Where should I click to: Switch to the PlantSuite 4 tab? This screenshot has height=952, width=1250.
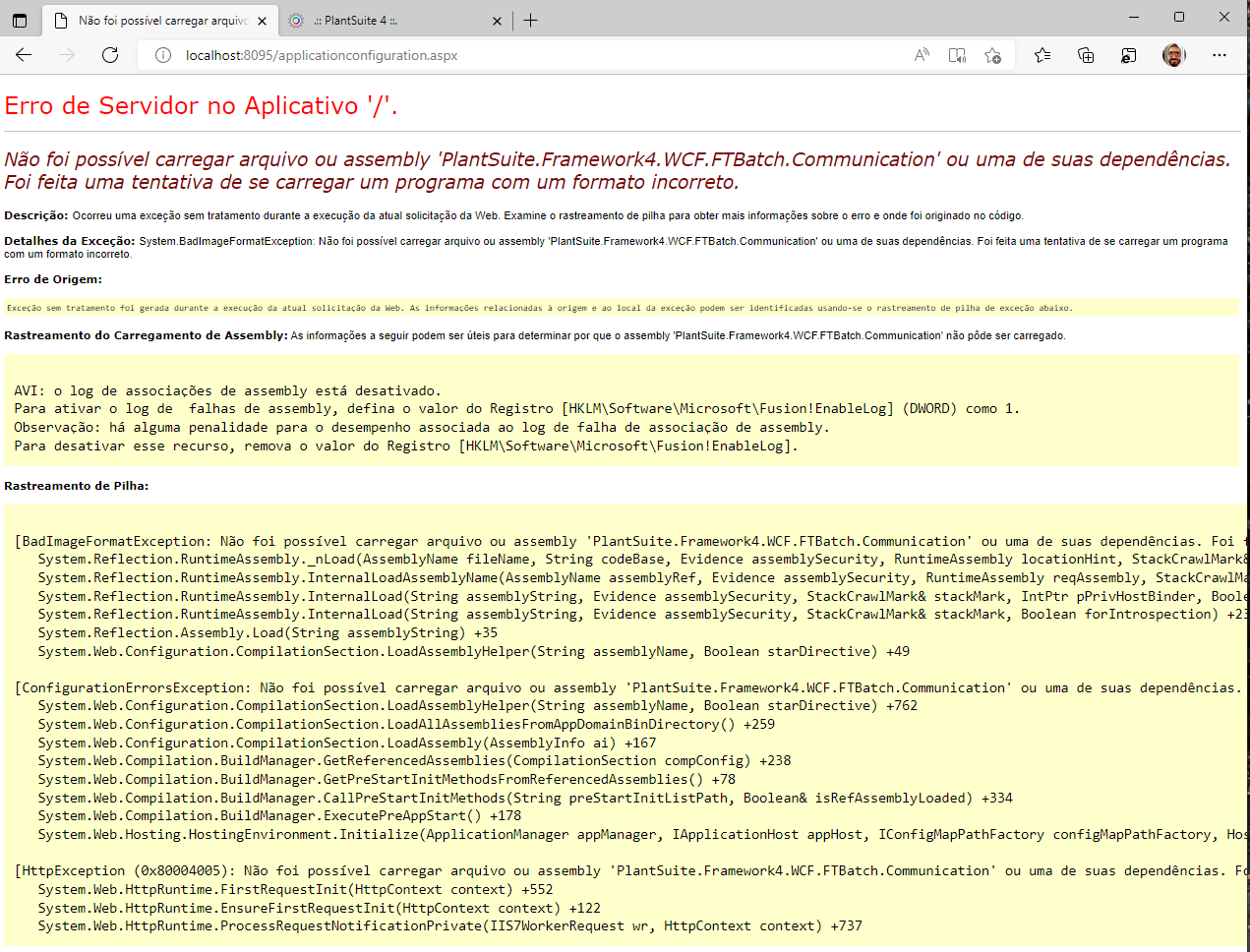click(395, 20)
